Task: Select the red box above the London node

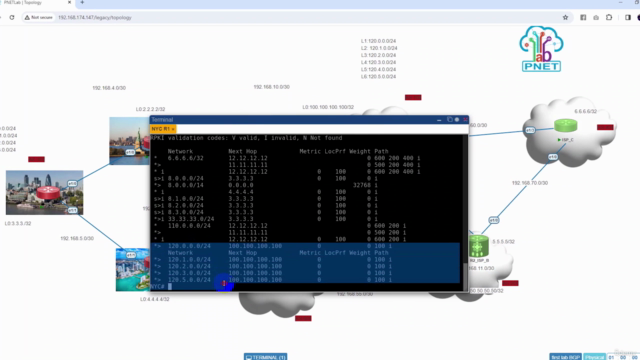Action: click(x=36, y=159)
